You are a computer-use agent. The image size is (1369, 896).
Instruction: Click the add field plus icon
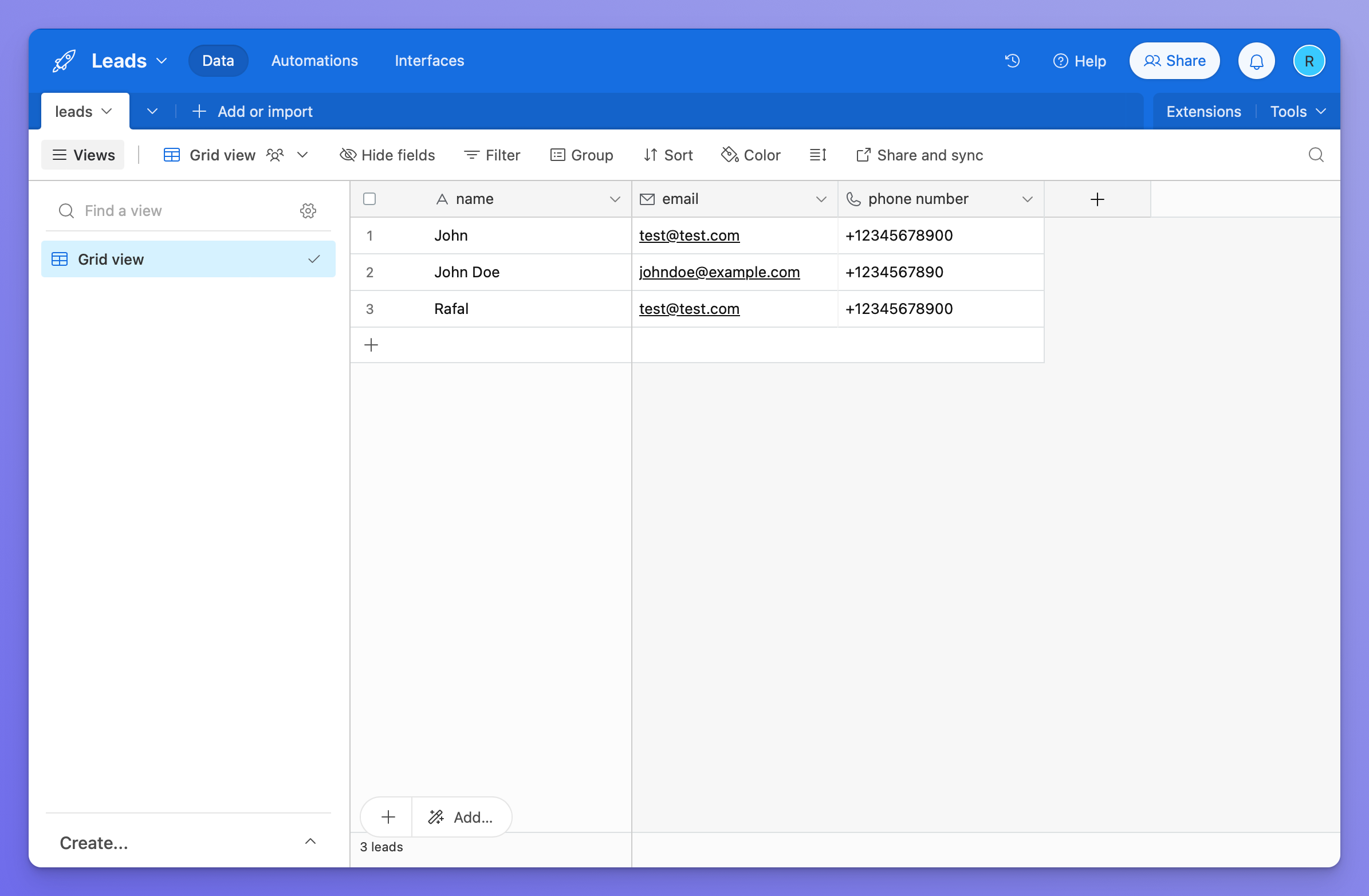[x=1097, y=199]
